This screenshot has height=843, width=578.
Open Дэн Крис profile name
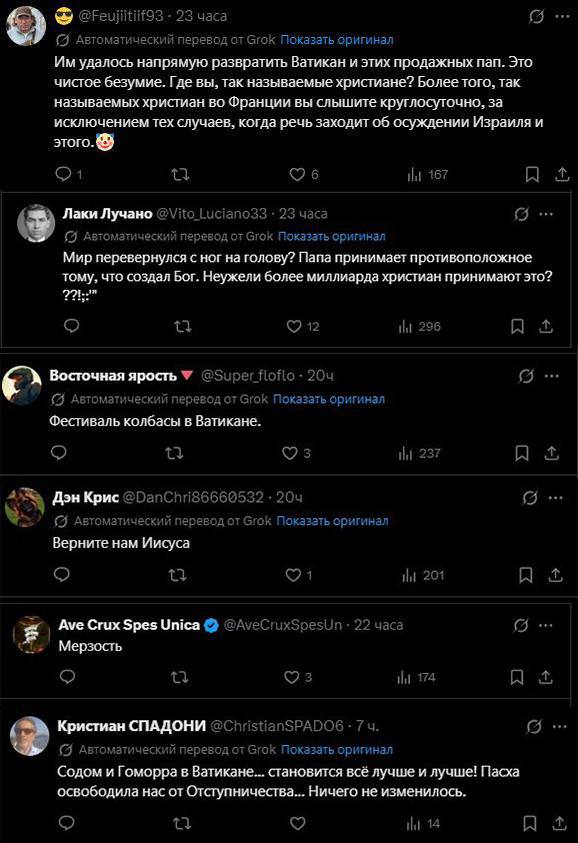coord(85,497)
